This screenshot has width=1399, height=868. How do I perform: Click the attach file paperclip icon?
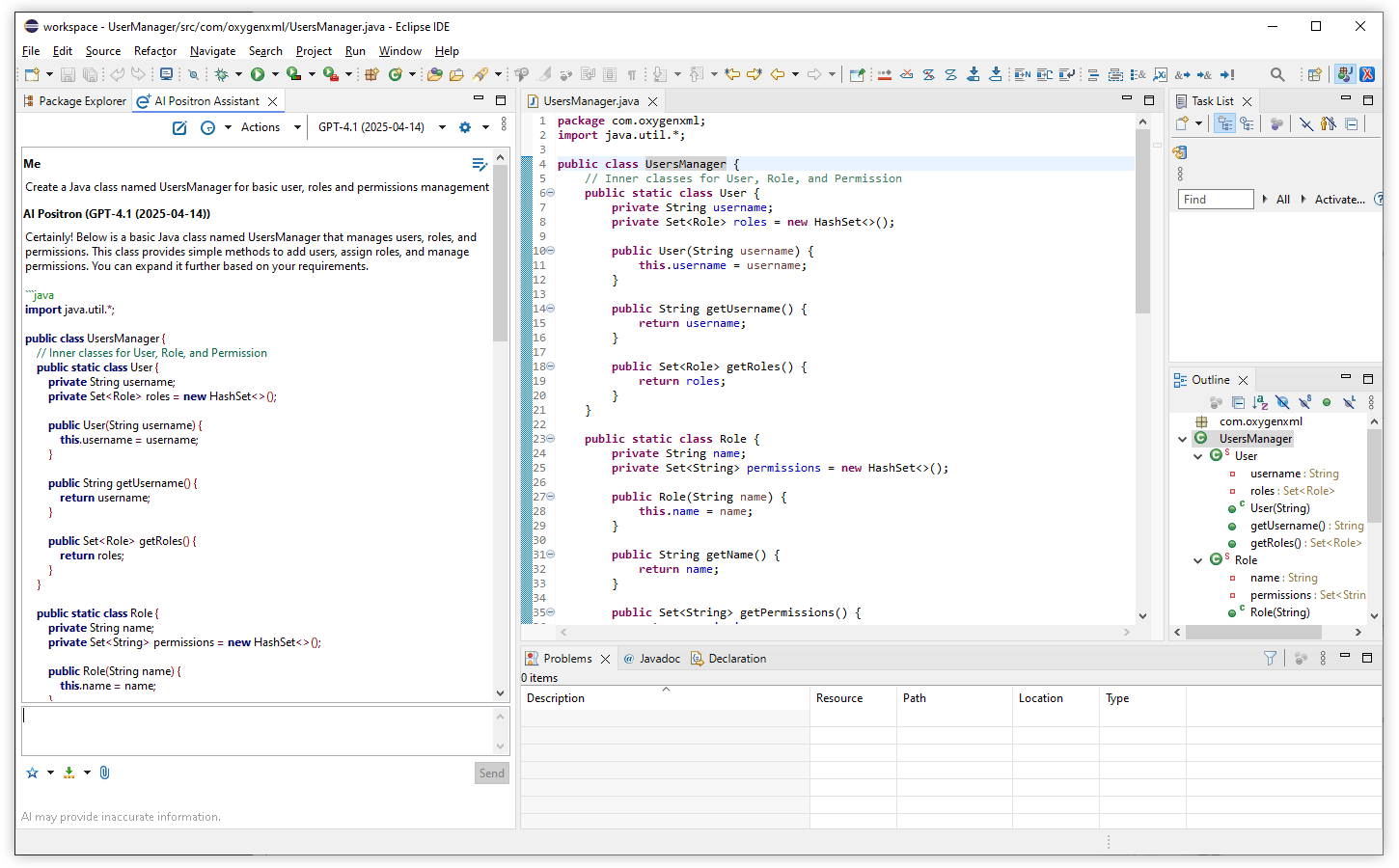pyautogui.click(x=105, y=773)
